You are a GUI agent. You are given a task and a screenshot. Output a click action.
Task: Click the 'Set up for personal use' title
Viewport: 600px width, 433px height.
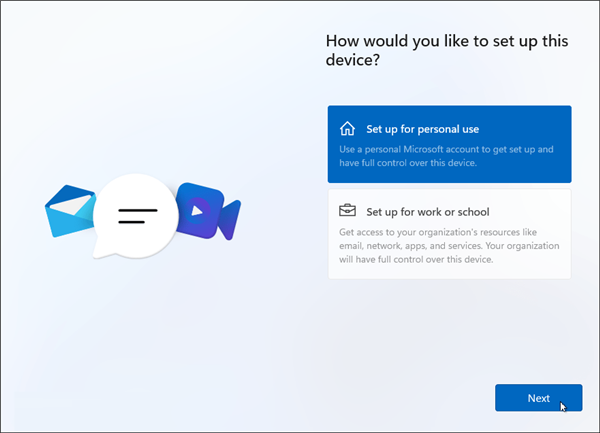click(422, 129)
